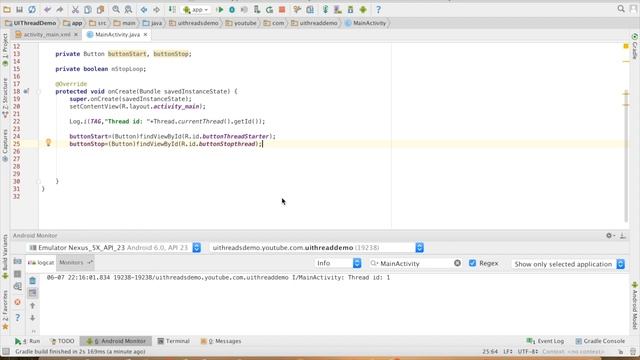Screen dimensions: 640x360
Task: Hide the Android Monitor panel
Action: pyautogui.click(x=623, y=236)
